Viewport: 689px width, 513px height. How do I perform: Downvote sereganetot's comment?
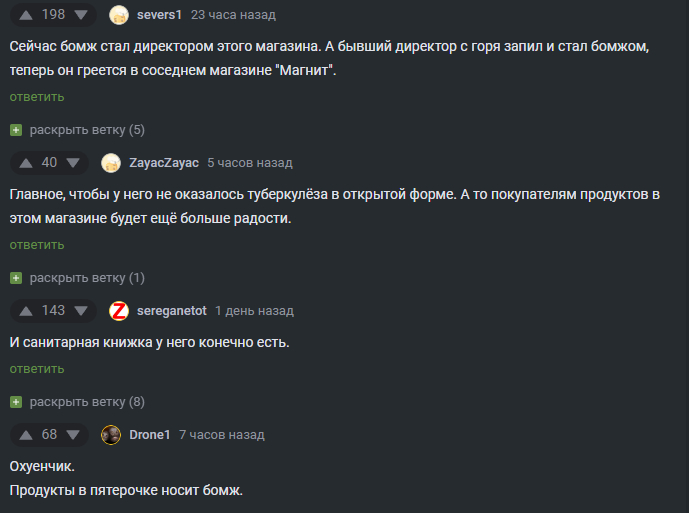81,311
